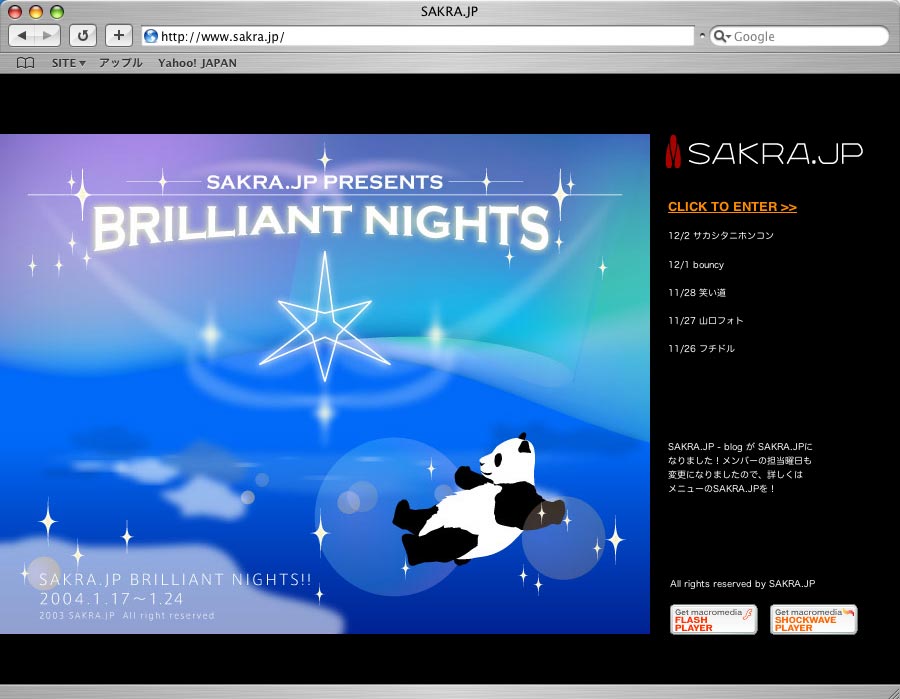900x699 pixels.
Task: Open the 11/28 笑い道 entry
Action: coord(697,293)
